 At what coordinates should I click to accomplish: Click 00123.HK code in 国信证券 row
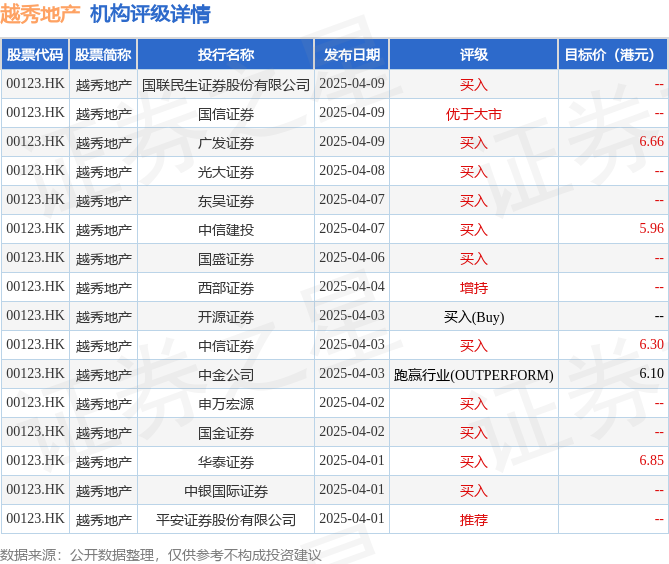(x=35, y=112)
